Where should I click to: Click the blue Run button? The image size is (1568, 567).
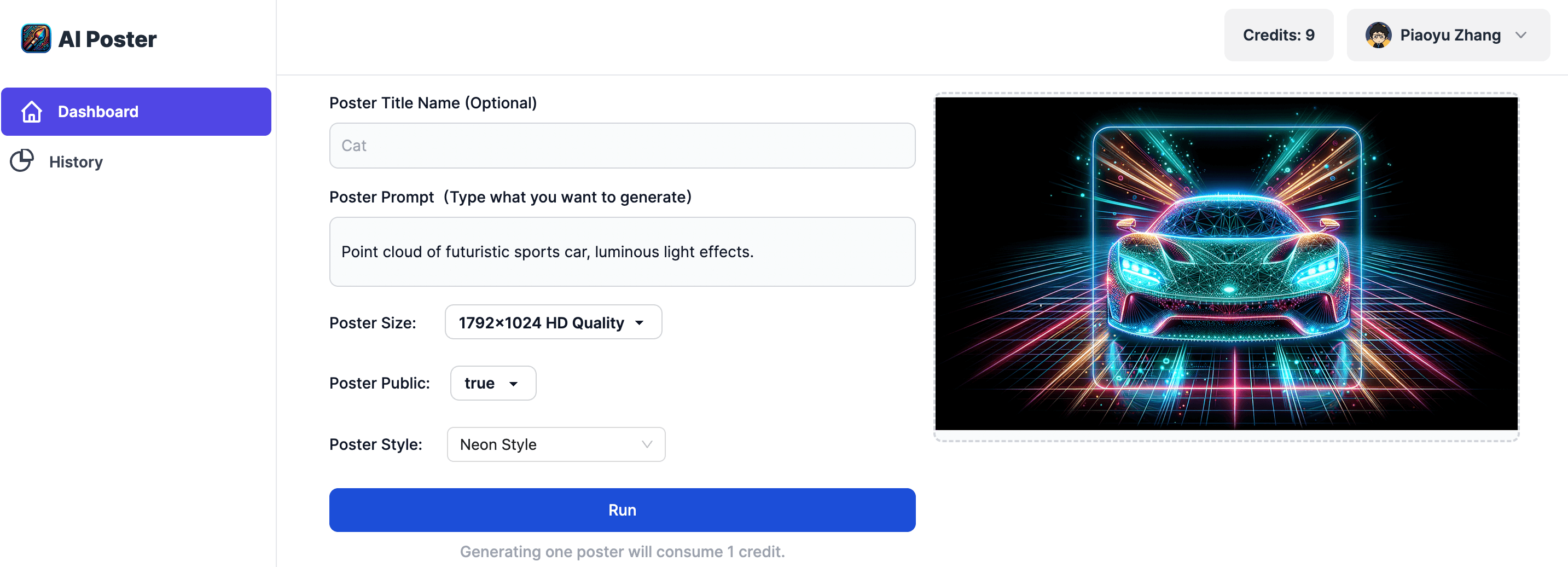pyautogui.click(x=622, y=510)
